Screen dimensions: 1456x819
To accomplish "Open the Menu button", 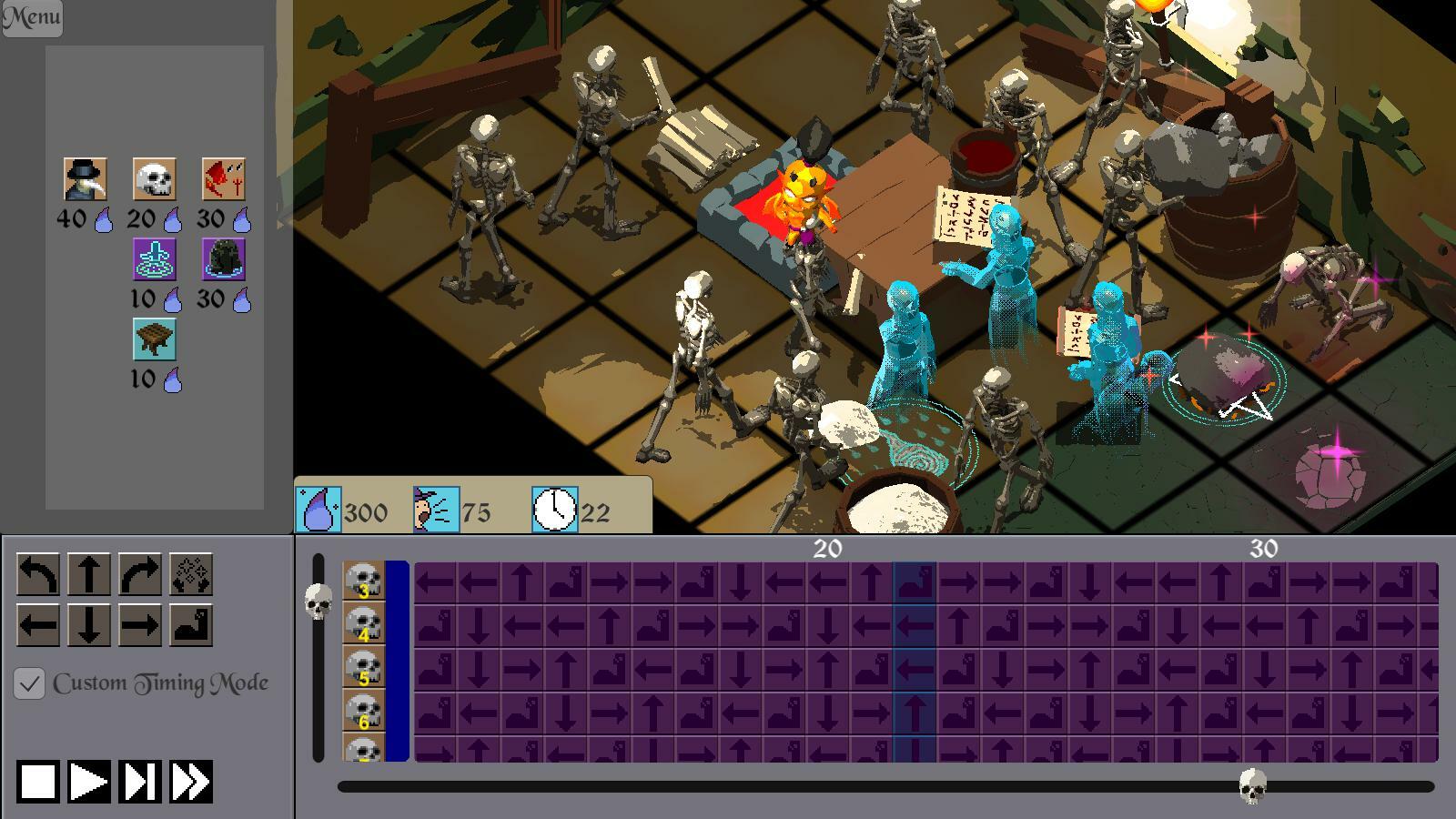I will coord(32,17).
